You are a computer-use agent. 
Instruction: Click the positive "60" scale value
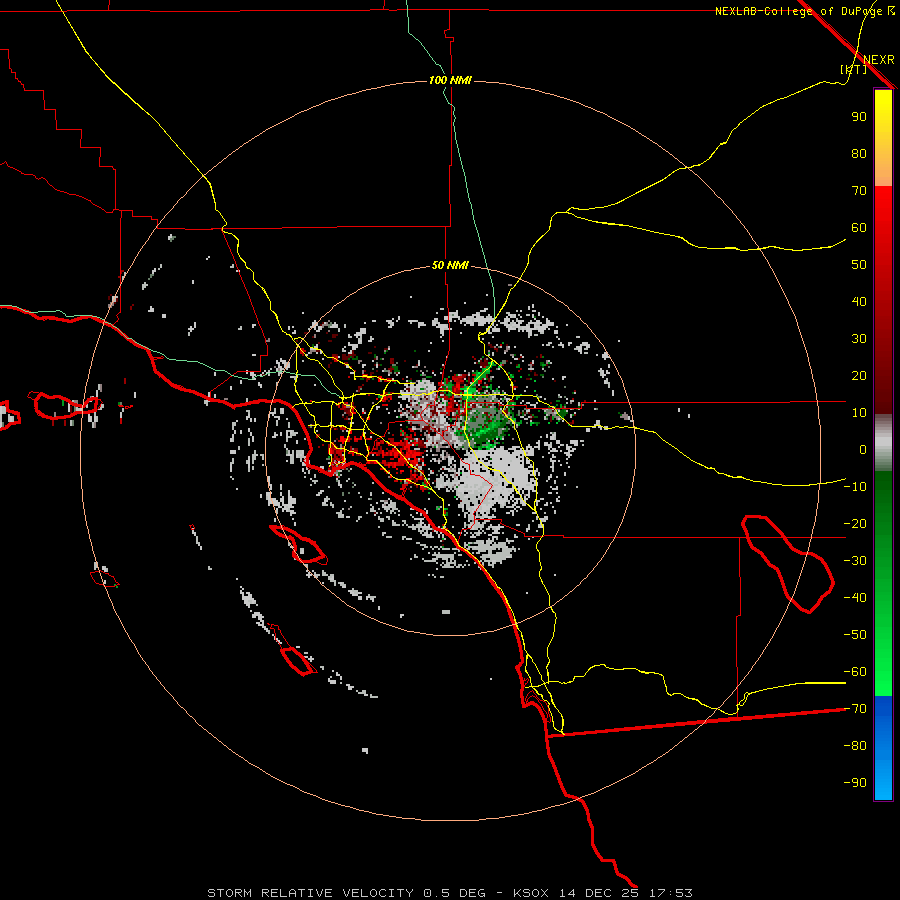coord(859,227)
